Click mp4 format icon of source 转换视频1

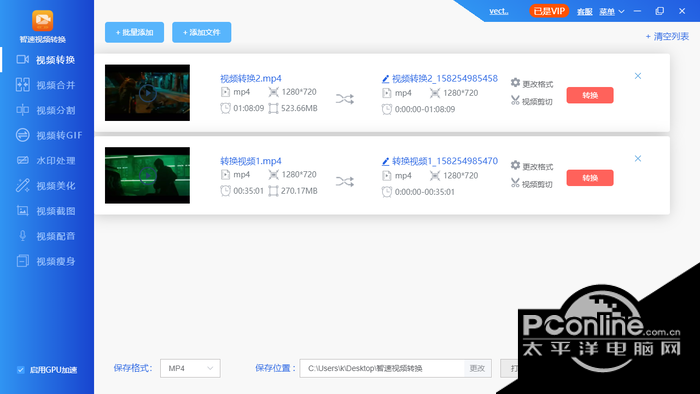coord(225,174)
